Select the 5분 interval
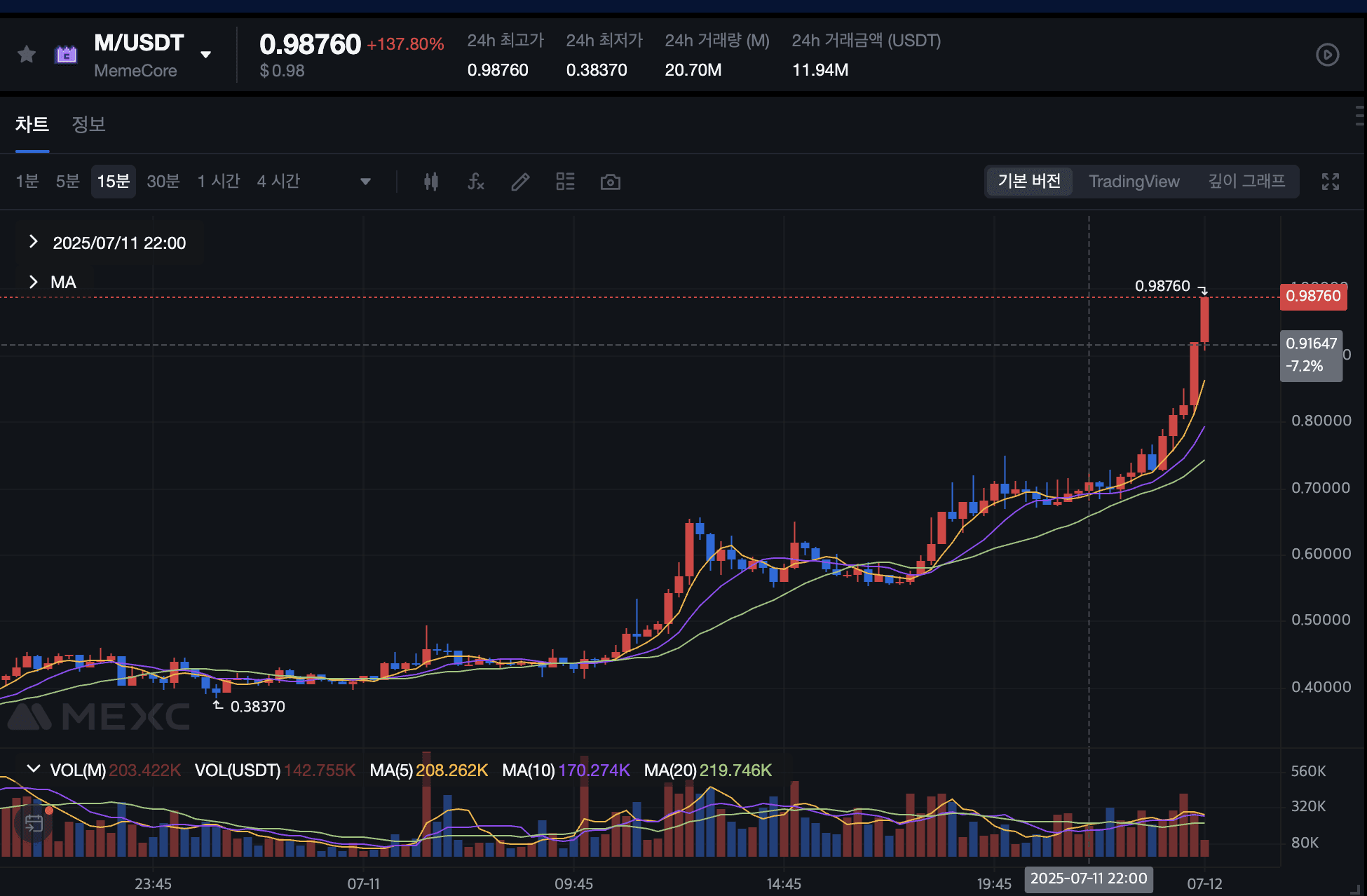Image resolution: width=1367 pixels, height=896 pixels. click(68, 182)
